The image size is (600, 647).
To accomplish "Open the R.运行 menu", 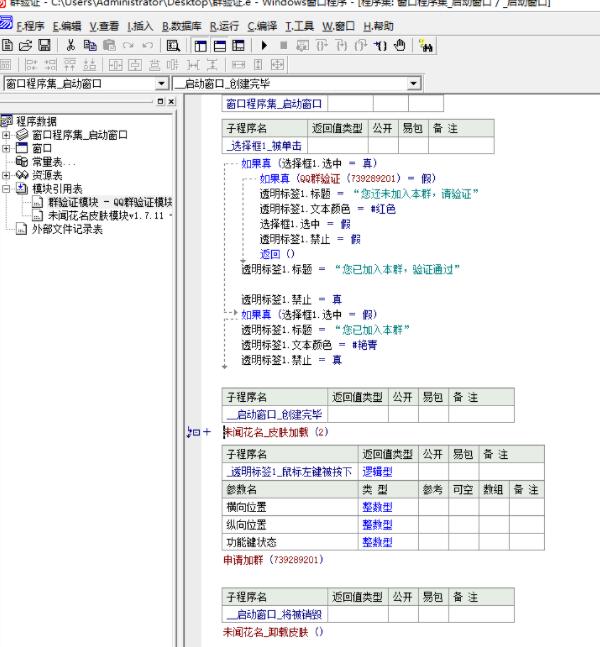I will click(x=224, y=26).
